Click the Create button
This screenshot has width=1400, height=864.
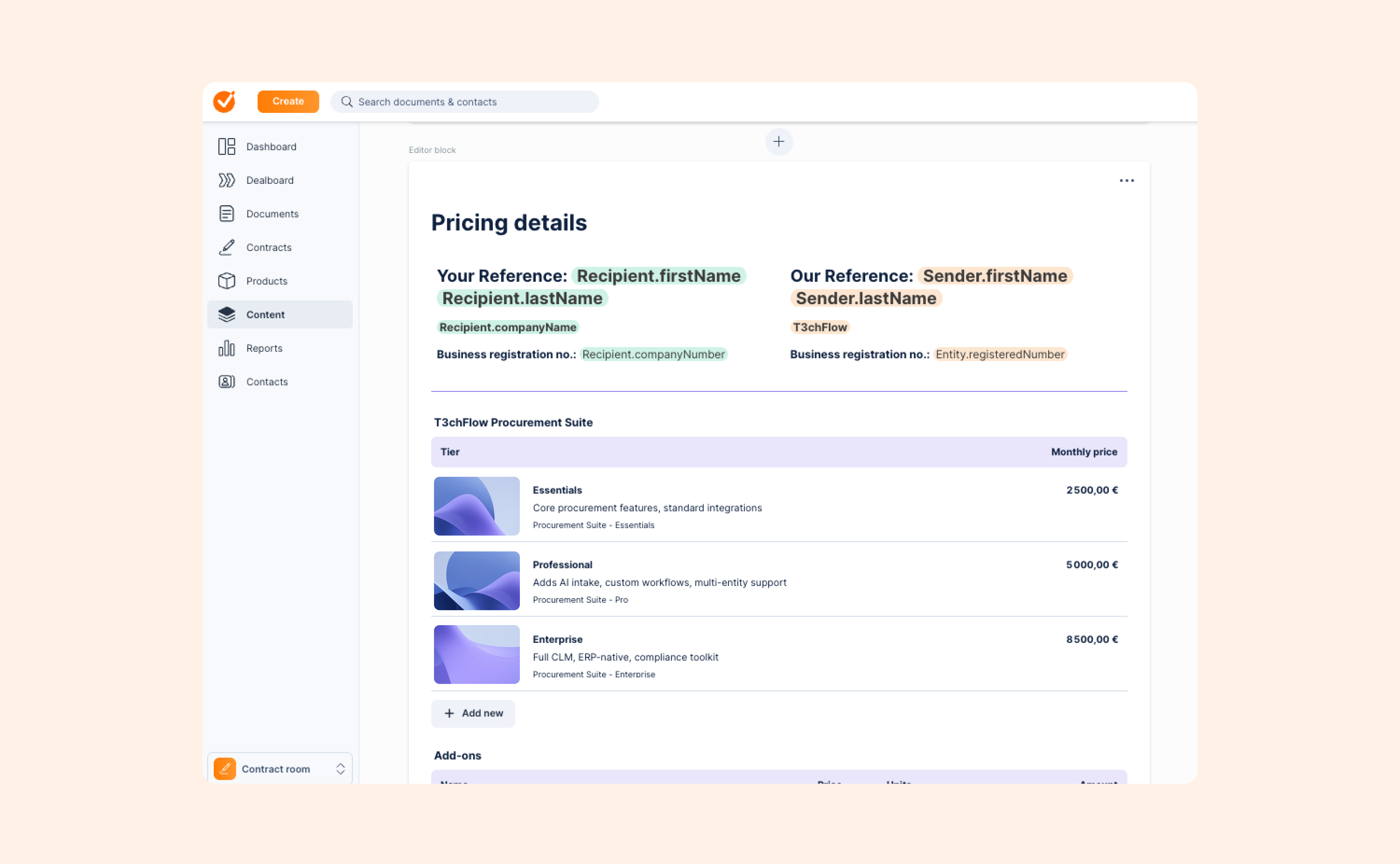tap(288, 101)
